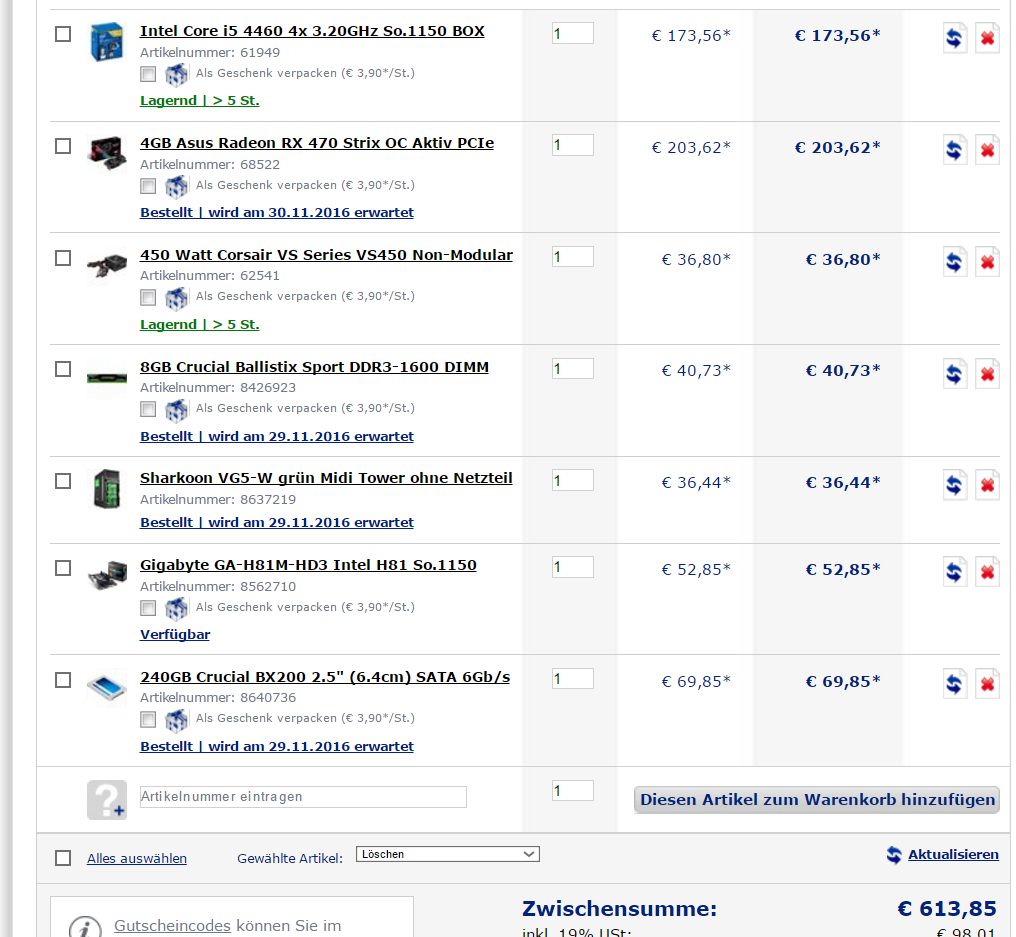Focus the Artikelnummer eintragen input field
The image size is (1016, 937).
303,796
